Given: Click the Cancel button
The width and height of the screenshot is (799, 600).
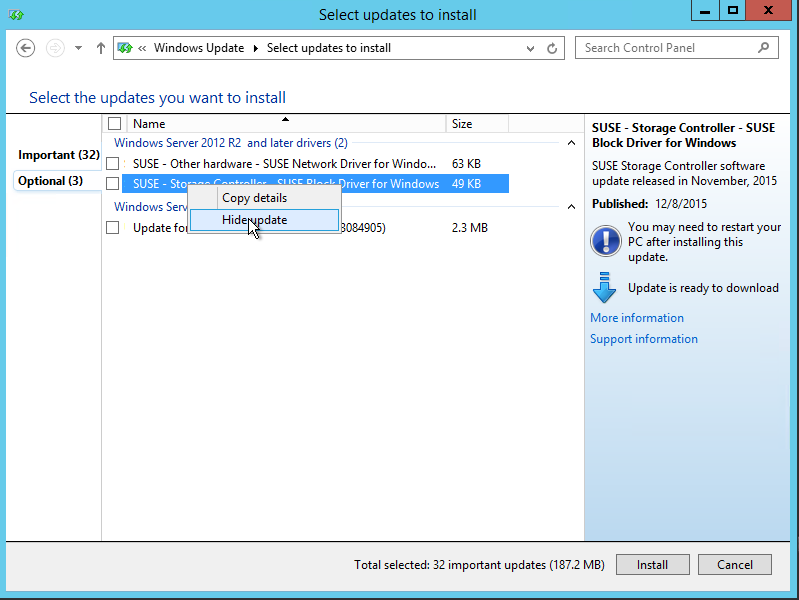Looking at the screenshot, I should 734,565.
